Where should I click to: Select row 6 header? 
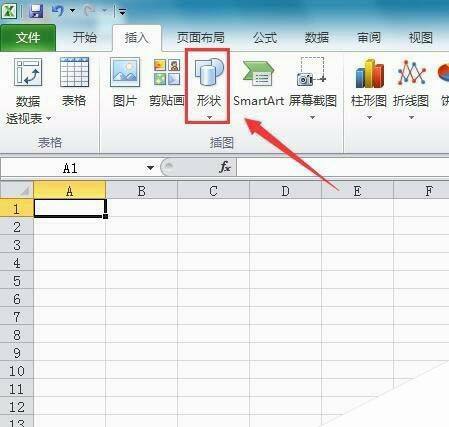point(17,299)
